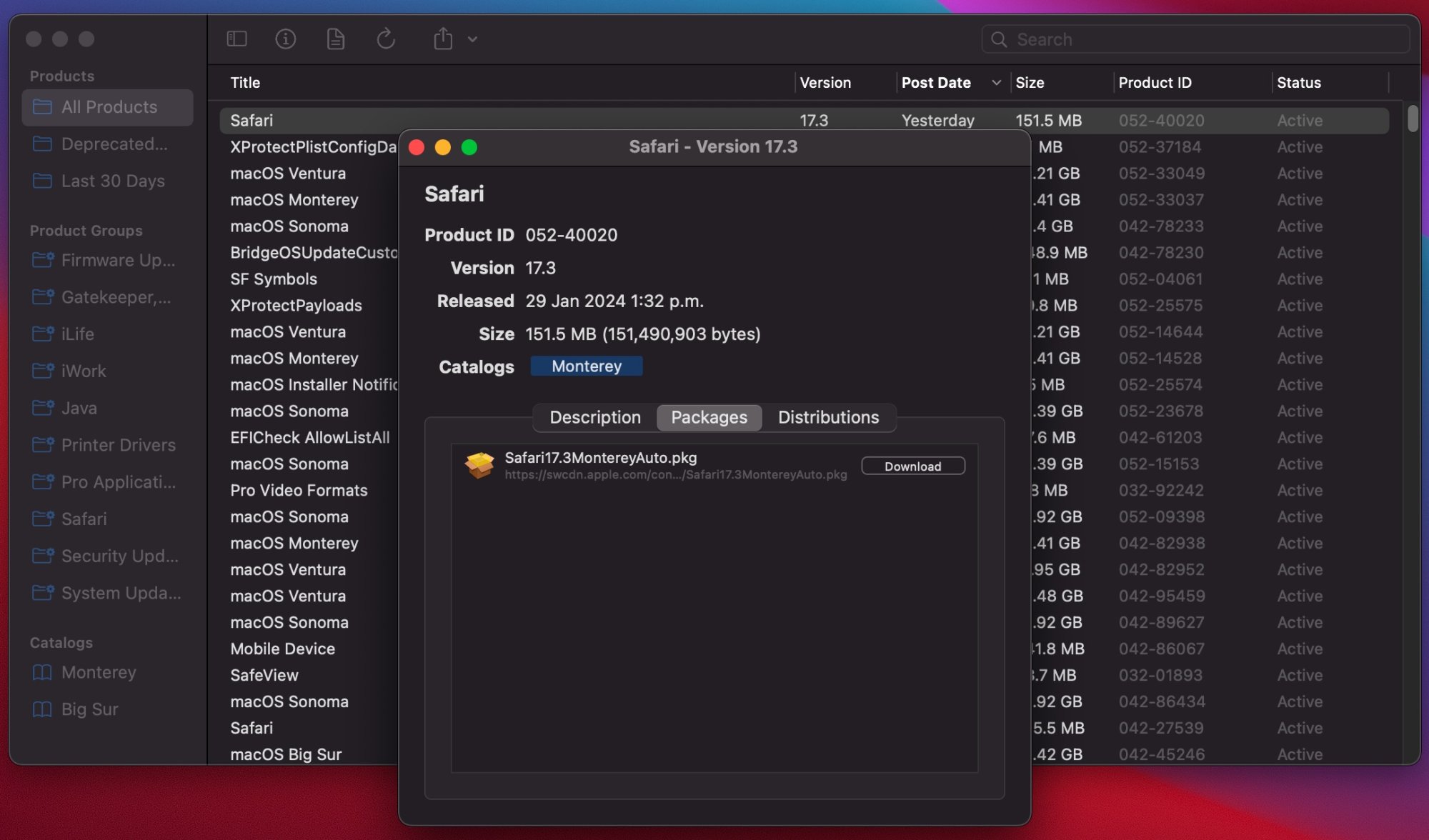The width and height of the screenshot is (1429, 840).
Task: Open Security Updates product group
Action: coord(108,556)
